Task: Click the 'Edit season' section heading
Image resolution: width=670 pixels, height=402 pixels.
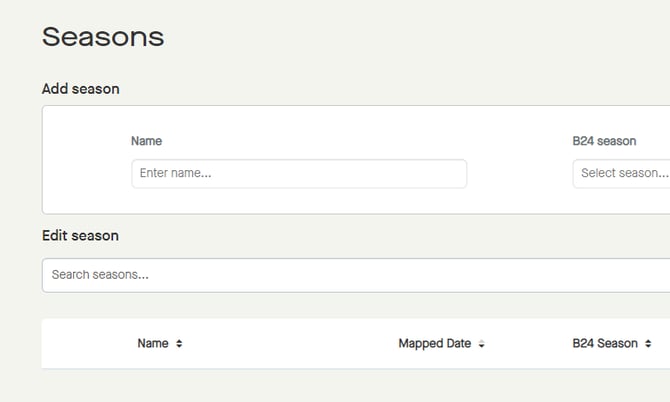Action: 80,236
